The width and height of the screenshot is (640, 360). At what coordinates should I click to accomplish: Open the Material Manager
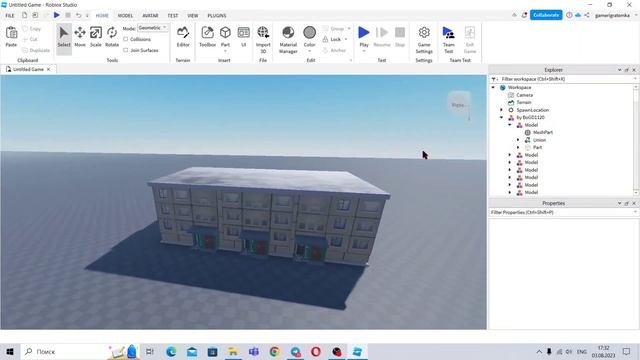point(288,39)
